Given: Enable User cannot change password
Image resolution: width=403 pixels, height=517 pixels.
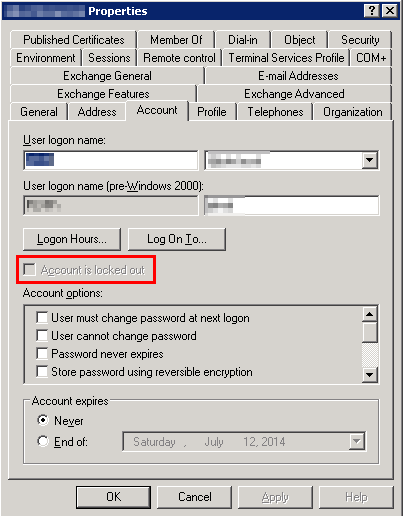Looking at the screenshot, I should (42, 335).
